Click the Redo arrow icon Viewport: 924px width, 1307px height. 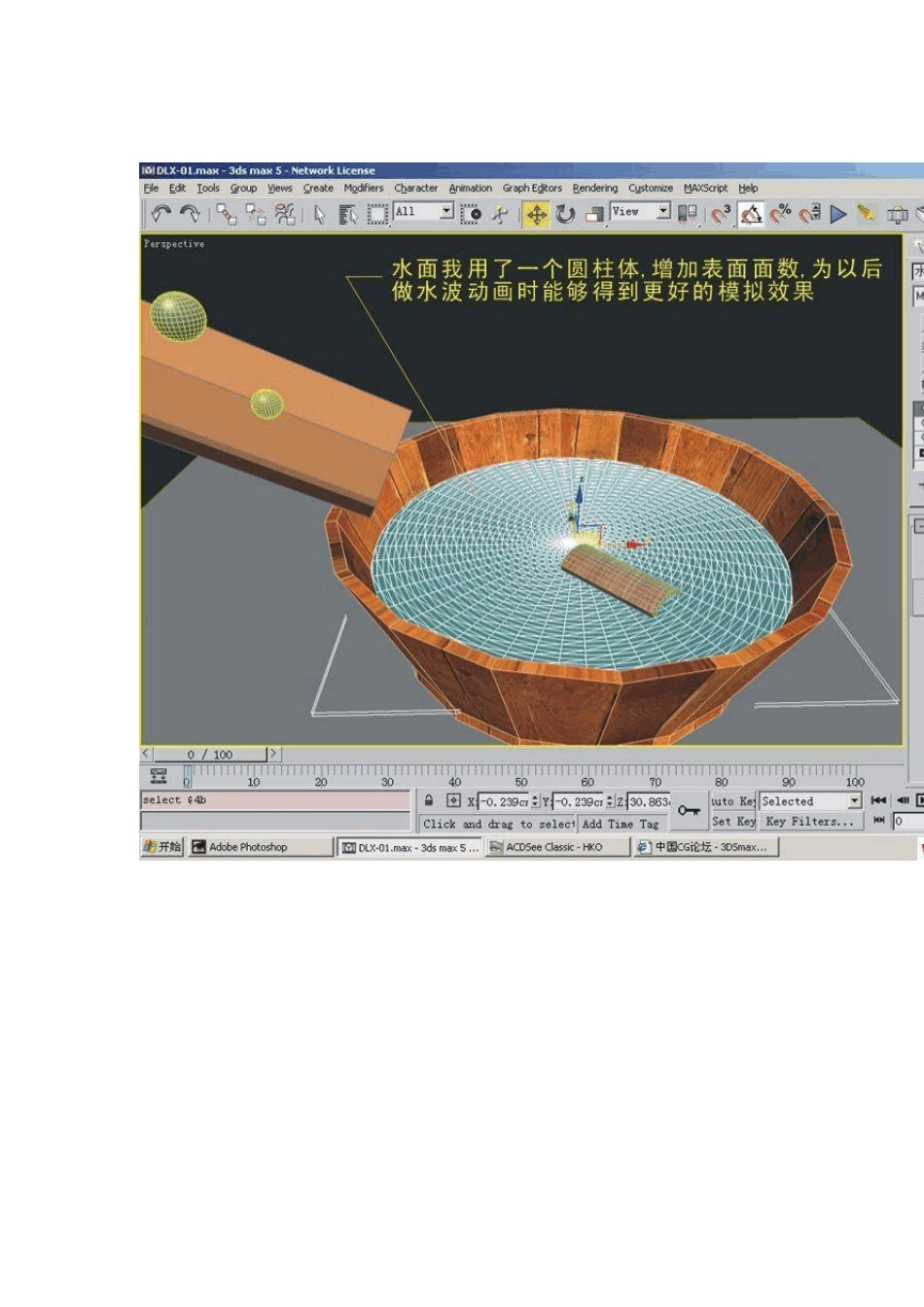[191, 213]
